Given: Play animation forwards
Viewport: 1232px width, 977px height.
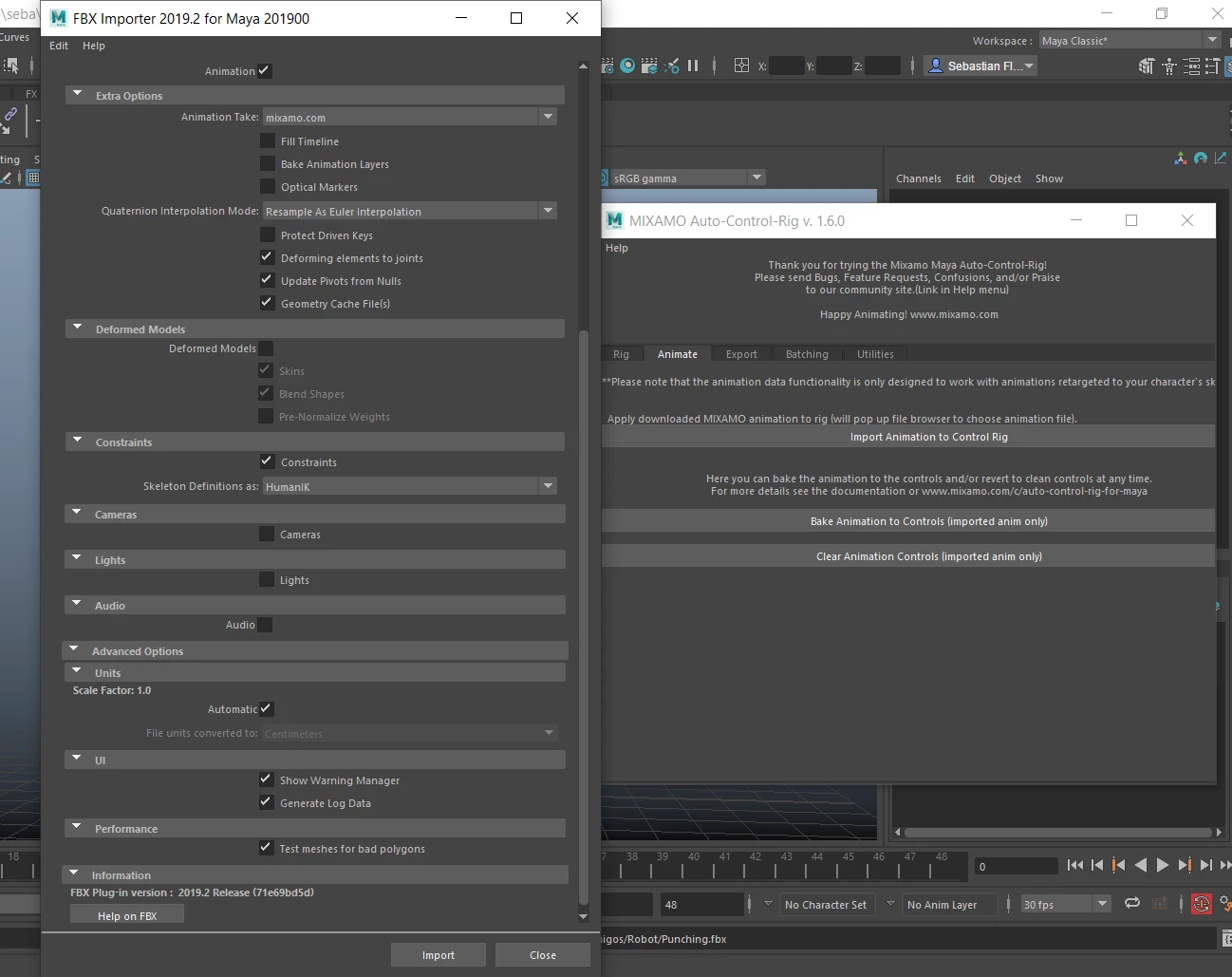Looking at the screenshot, I should click(x=1163, y=865).
